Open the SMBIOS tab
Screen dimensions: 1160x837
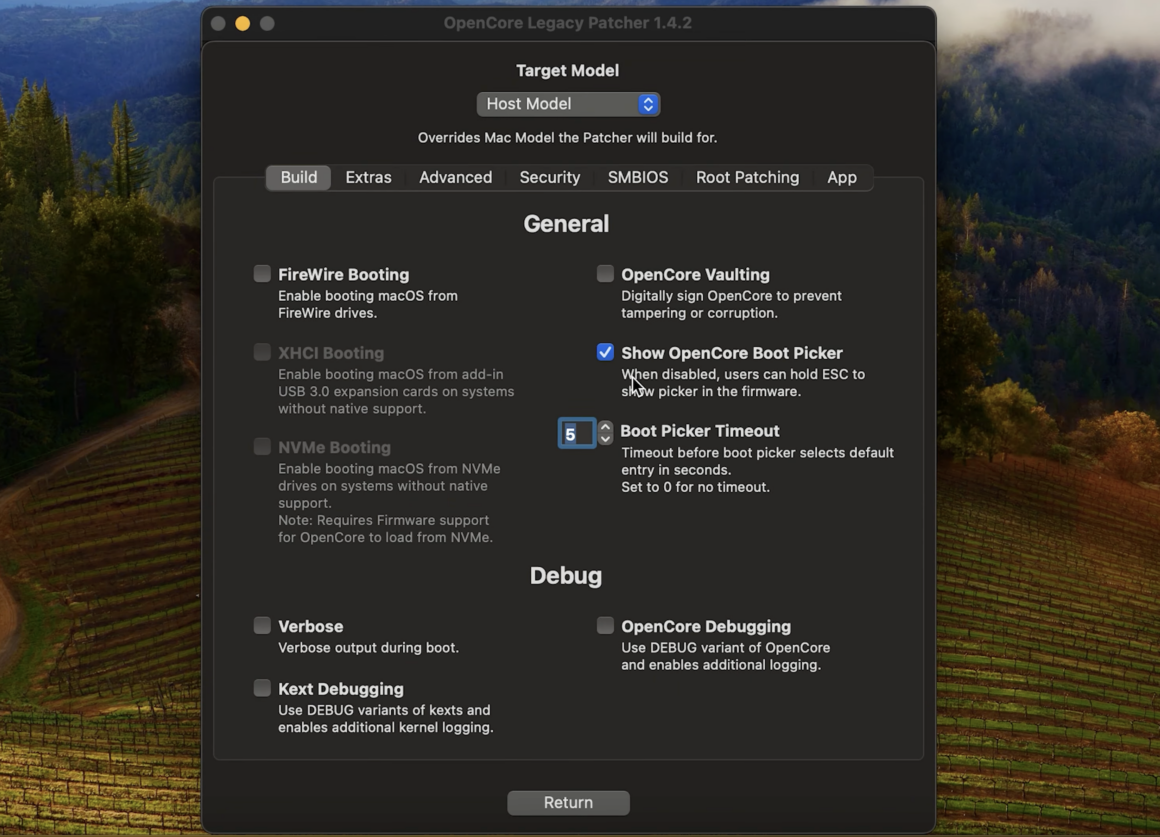pyautogui.click(x=638, y=178)
